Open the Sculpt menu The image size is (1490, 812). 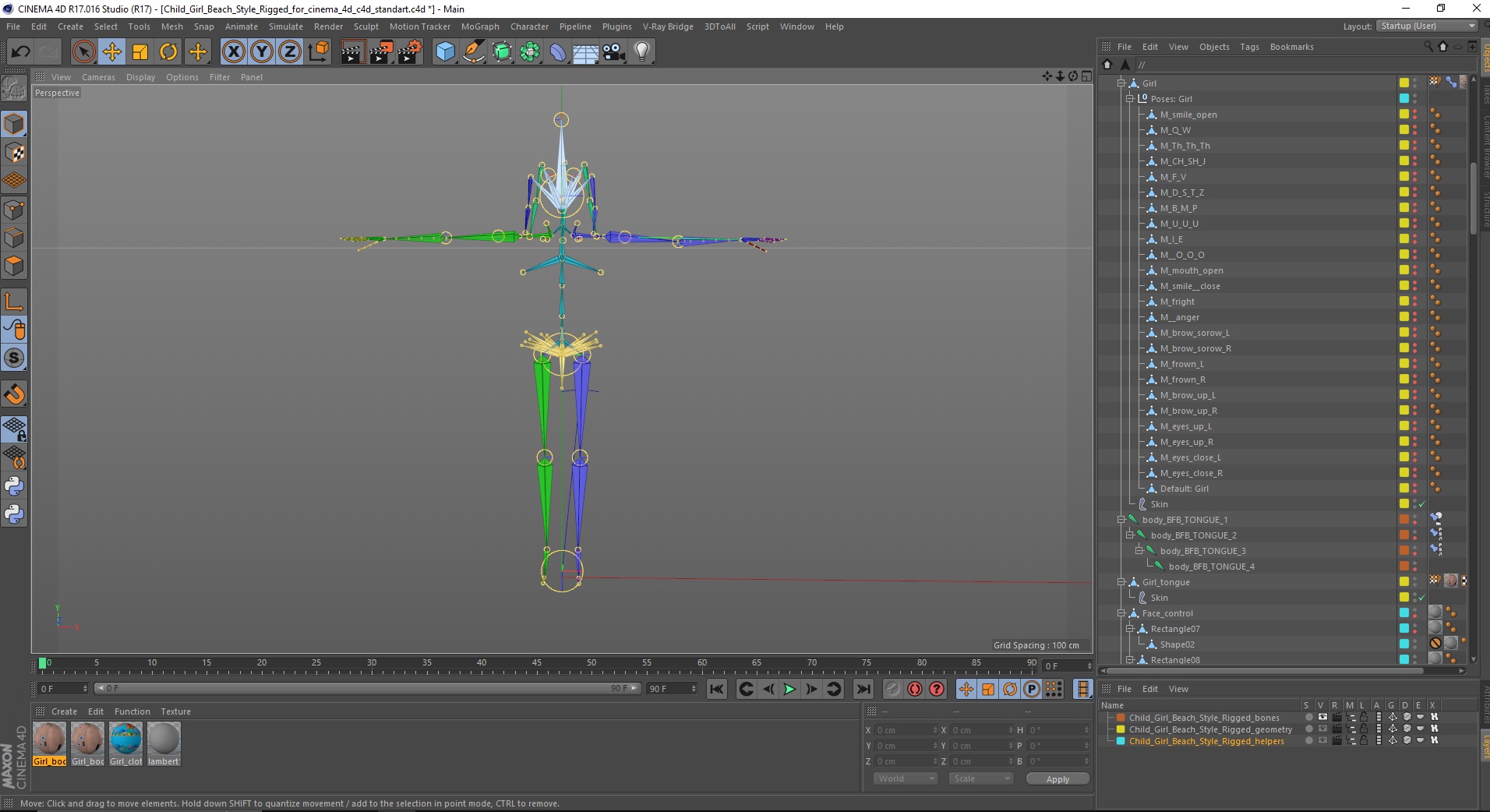[x=365, y=26]
